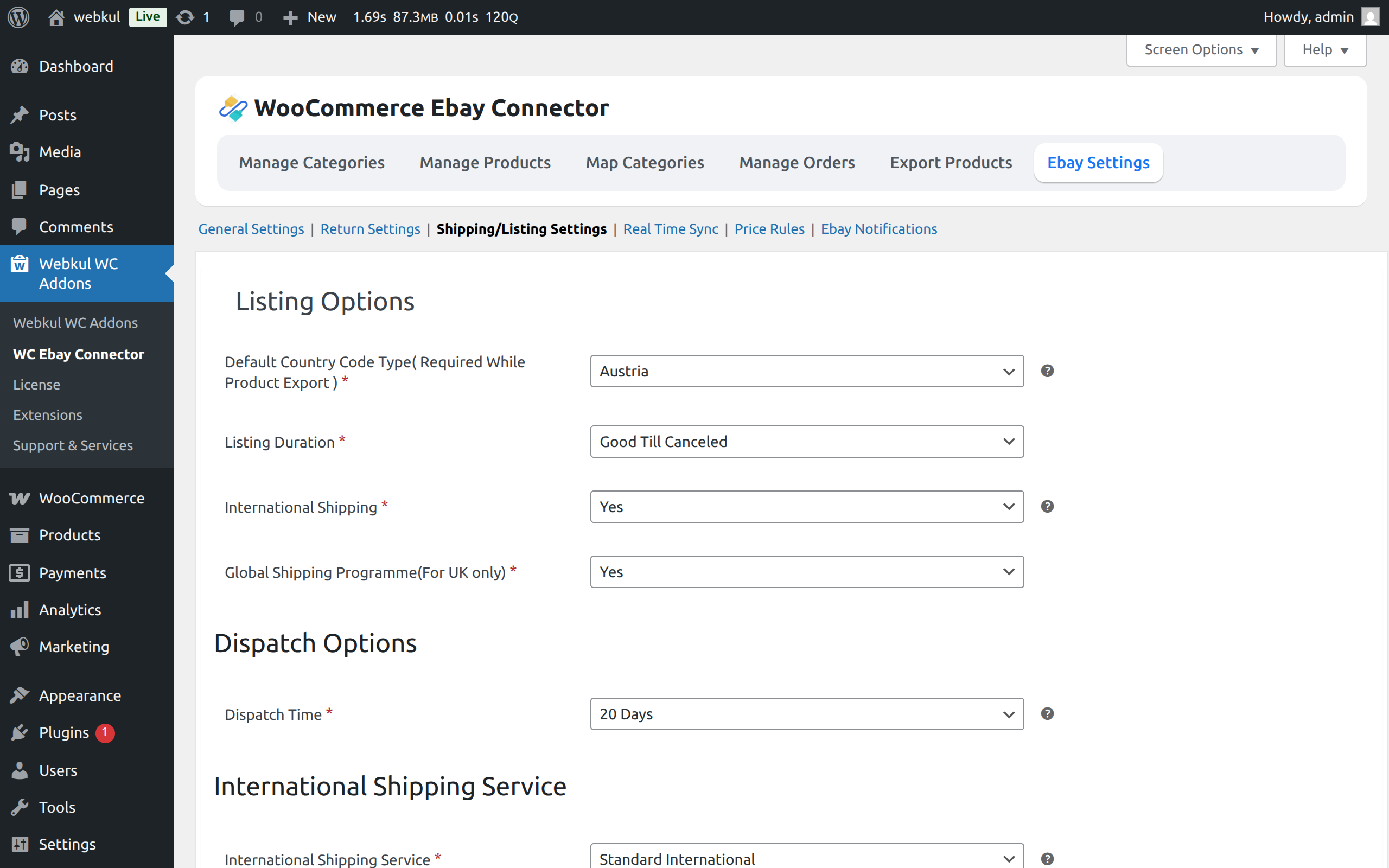The height and width of the screenshot is (868, 1389).
Task: Switch to Manage Products tab
Action: [x=485, y=162]
